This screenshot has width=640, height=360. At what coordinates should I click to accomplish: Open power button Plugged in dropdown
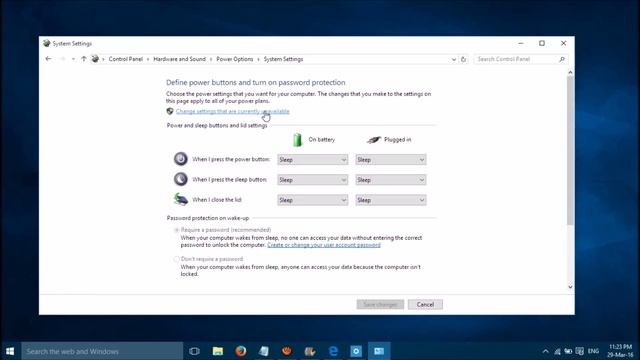[x=391, y=160]
